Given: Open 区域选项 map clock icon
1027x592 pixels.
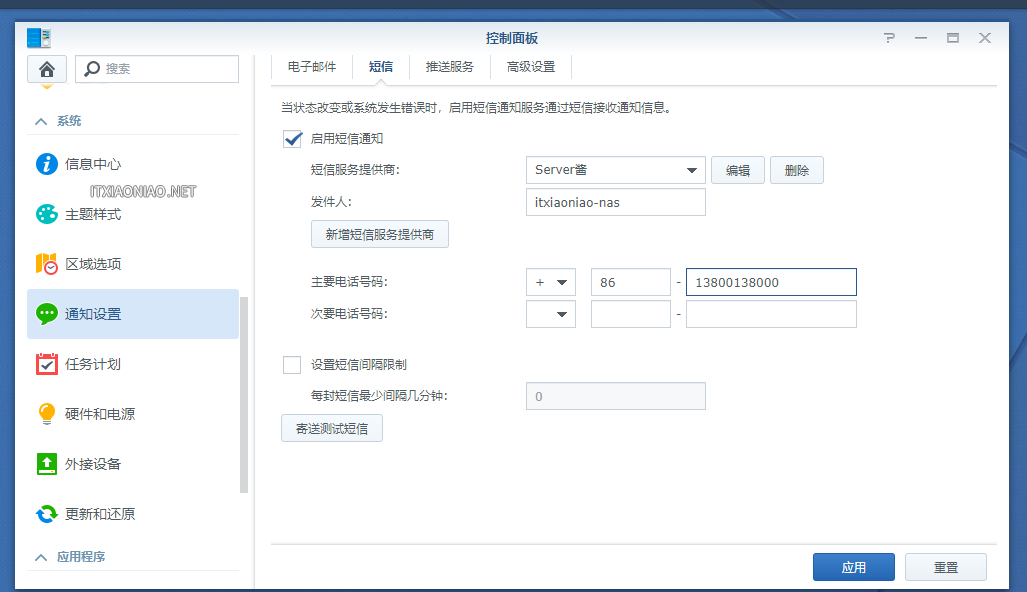Looking at the screenshot, I should click(47, 264).
